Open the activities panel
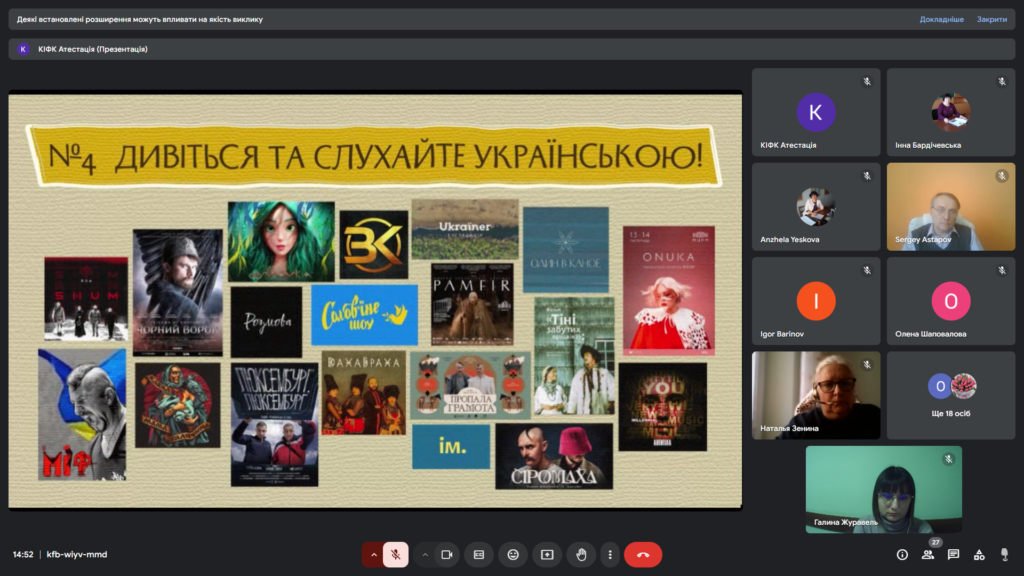This screenshot has width=1024, height=576. [x=979, y=554]
